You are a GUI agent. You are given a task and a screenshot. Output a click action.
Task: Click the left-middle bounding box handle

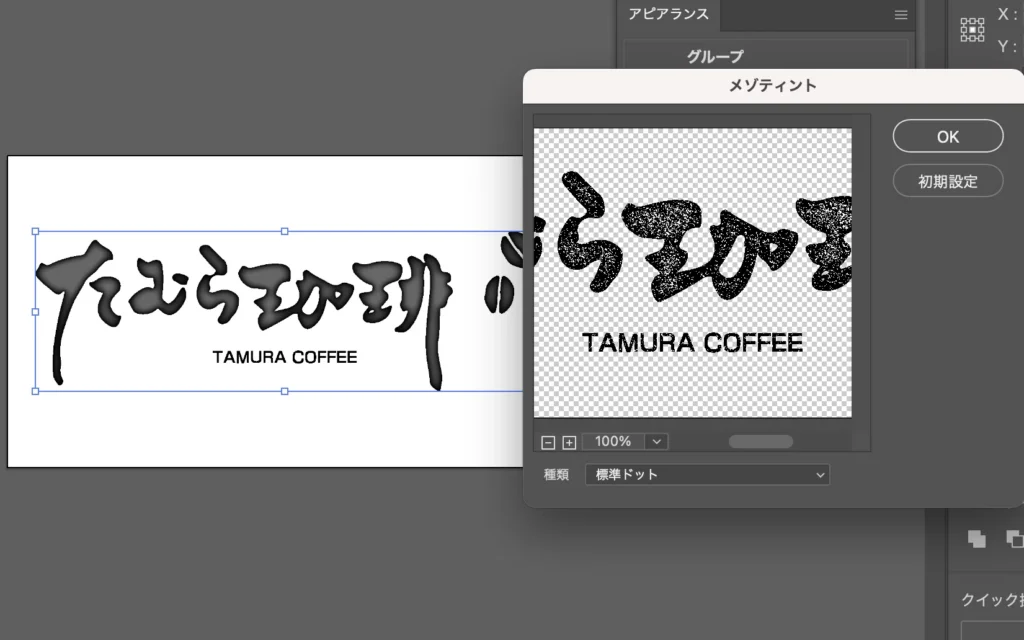pyautogui.click(x=36, y=311)
